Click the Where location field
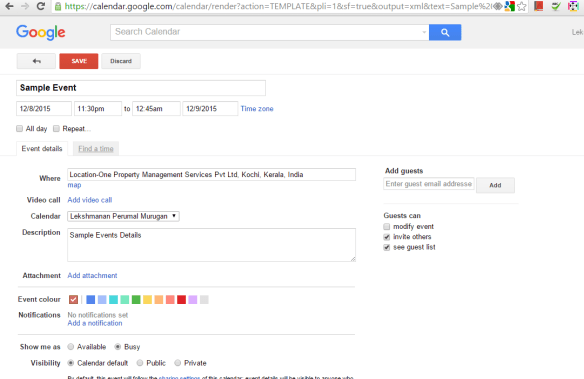This screenshot has height=379, width=584. [211, 175]
